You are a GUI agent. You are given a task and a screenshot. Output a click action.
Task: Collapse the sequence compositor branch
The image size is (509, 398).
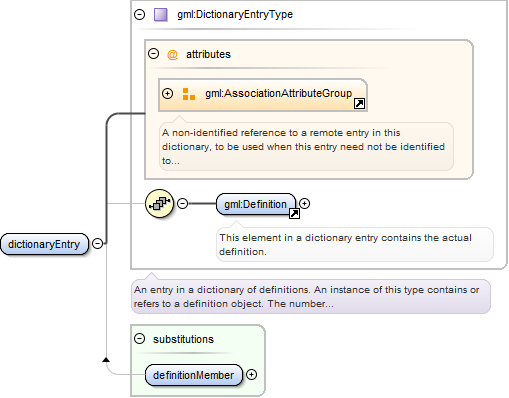[182, 203]
